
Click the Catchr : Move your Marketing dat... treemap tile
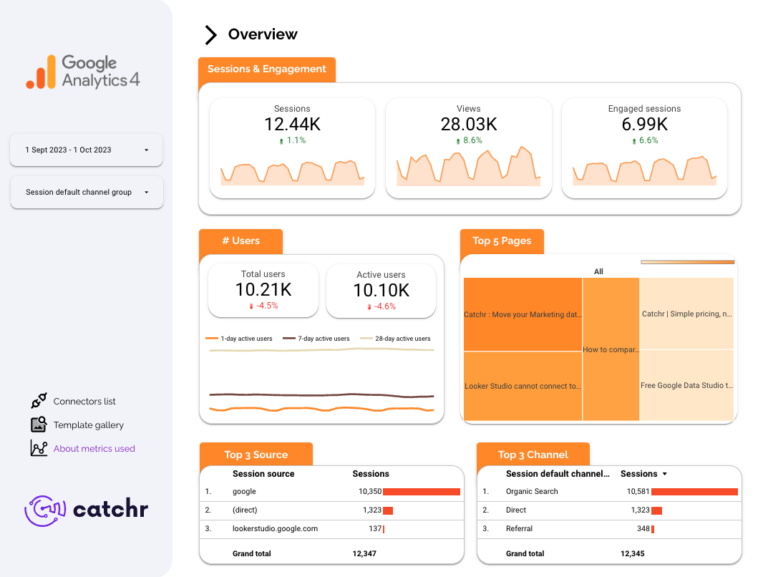[x=523, y=314]
